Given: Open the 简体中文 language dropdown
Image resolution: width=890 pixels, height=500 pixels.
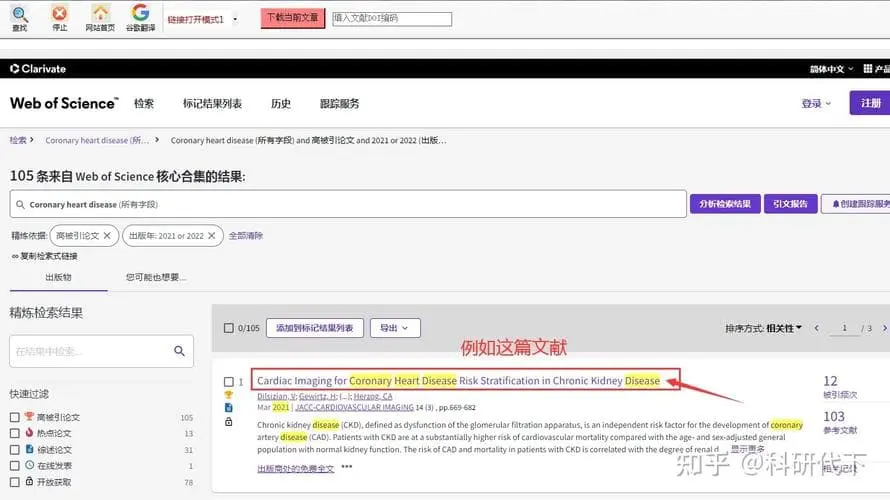Looking at the screenshot, I should click(831, 69).
